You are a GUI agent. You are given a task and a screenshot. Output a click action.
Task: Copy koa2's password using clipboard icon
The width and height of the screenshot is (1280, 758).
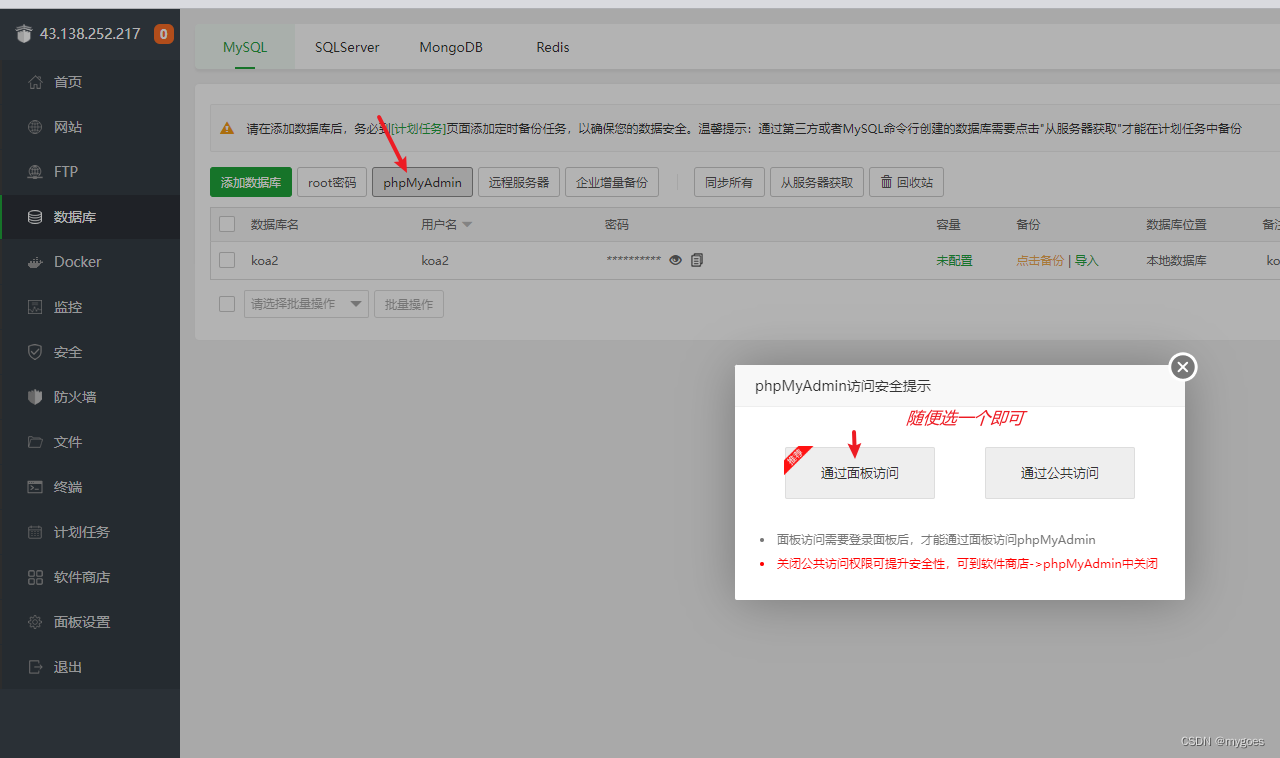coord(696,260)
